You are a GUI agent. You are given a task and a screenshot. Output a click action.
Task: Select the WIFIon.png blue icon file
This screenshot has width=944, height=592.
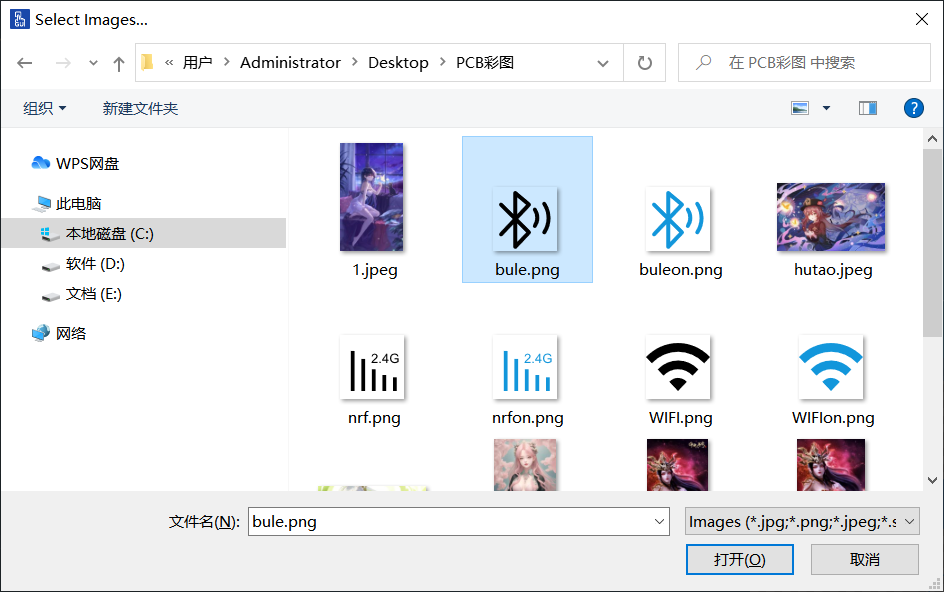pos(831,367)
